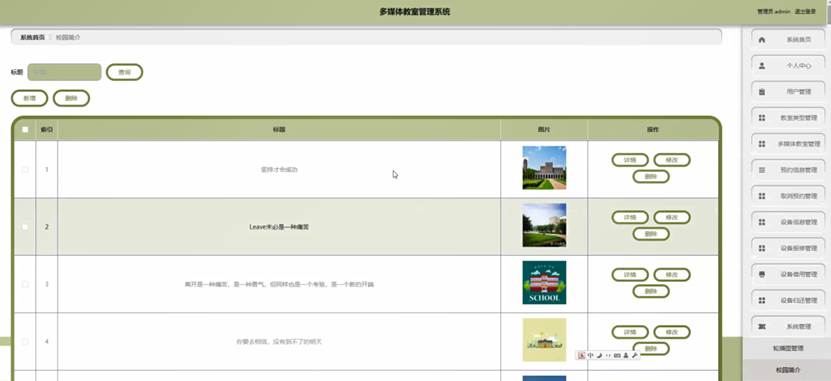
Task: Tick the checkbox for row 2
Action: coord(25,227)
